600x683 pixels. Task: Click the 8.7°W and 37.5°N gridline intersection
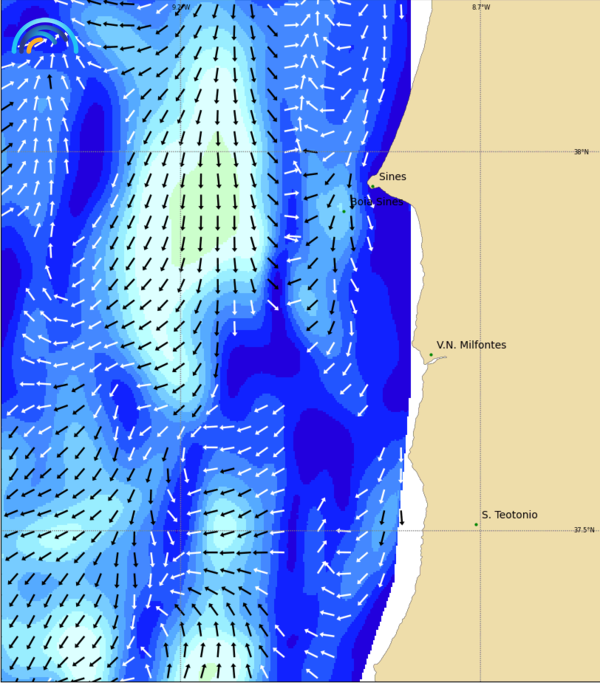click(480, 531)
